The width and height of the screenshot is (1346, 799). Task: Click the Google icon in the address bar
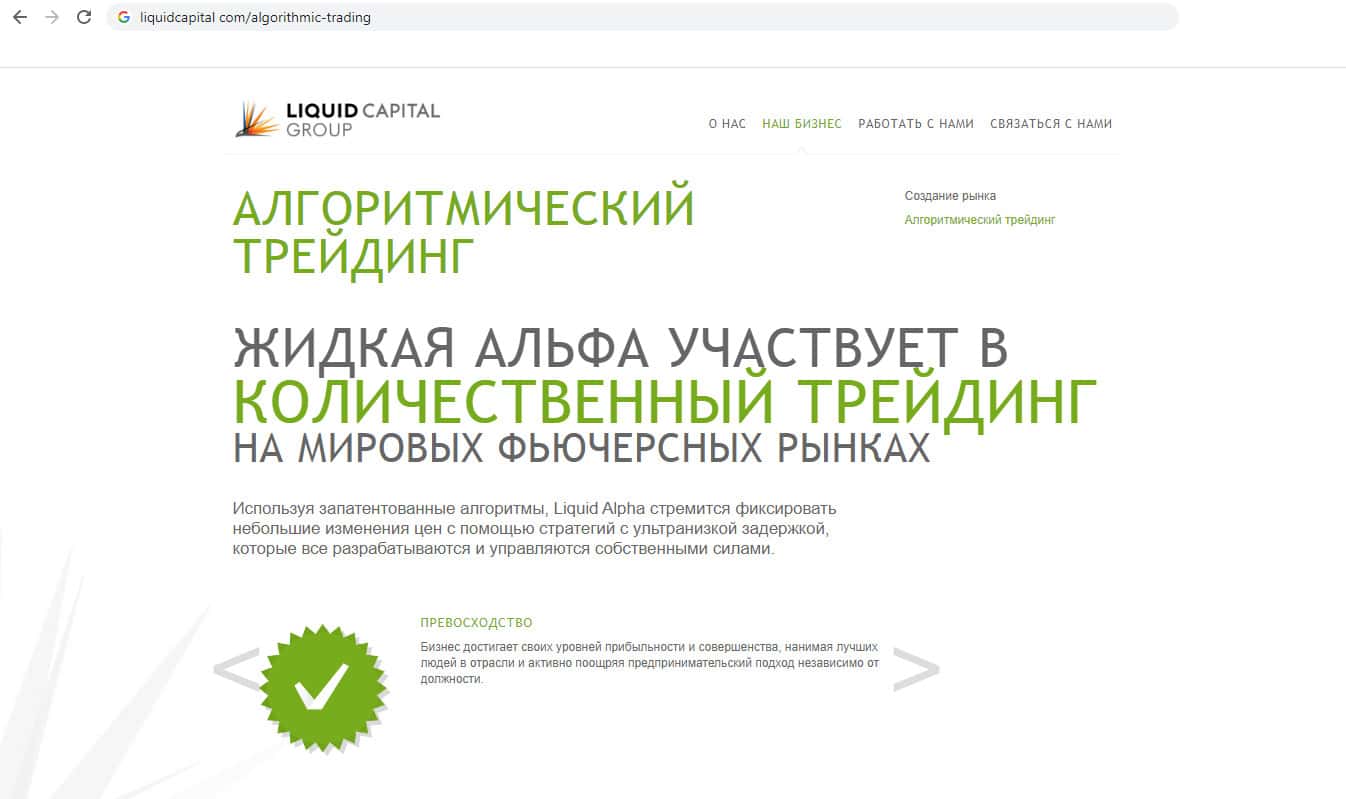pyautogui.click(x=124, y=17)
